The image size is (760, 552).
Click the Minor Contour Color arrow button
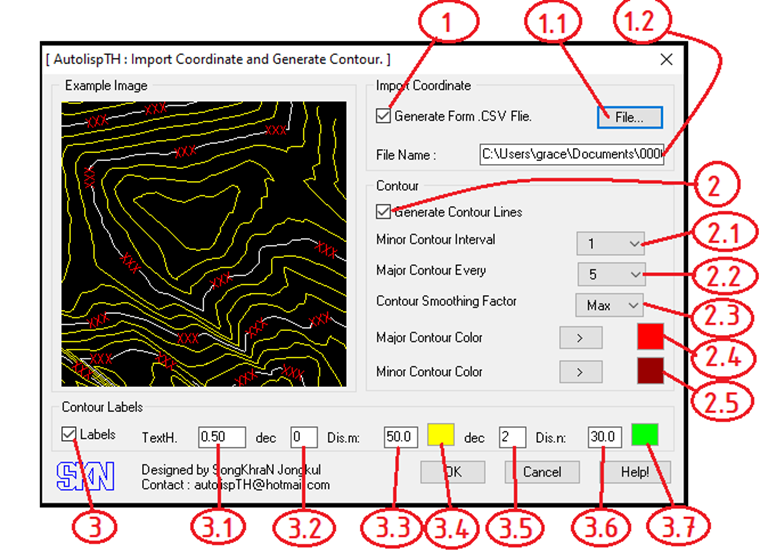pos(581,372)
